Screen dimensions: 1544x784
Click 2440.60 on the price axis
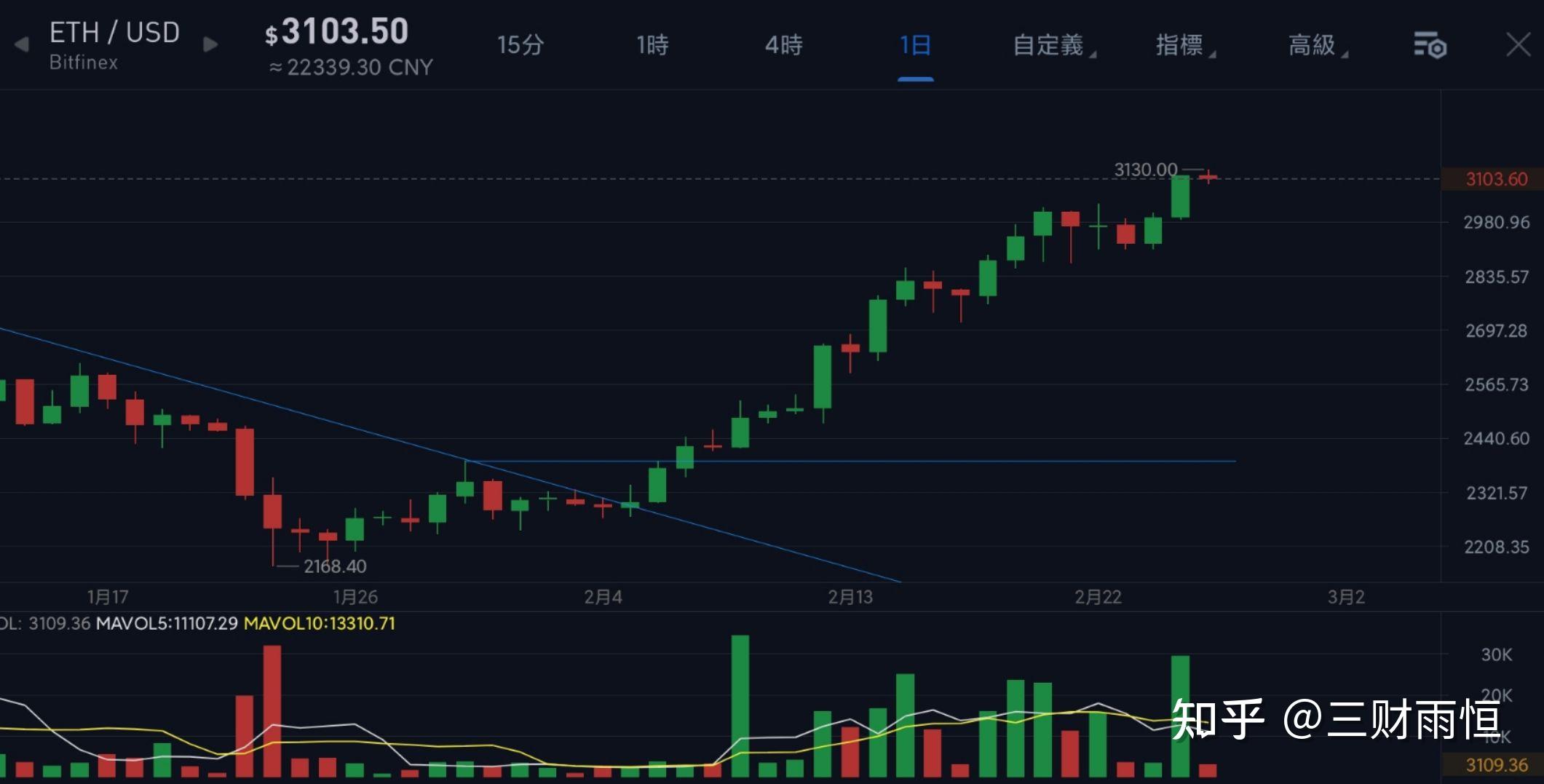[x=1497, y=438]
